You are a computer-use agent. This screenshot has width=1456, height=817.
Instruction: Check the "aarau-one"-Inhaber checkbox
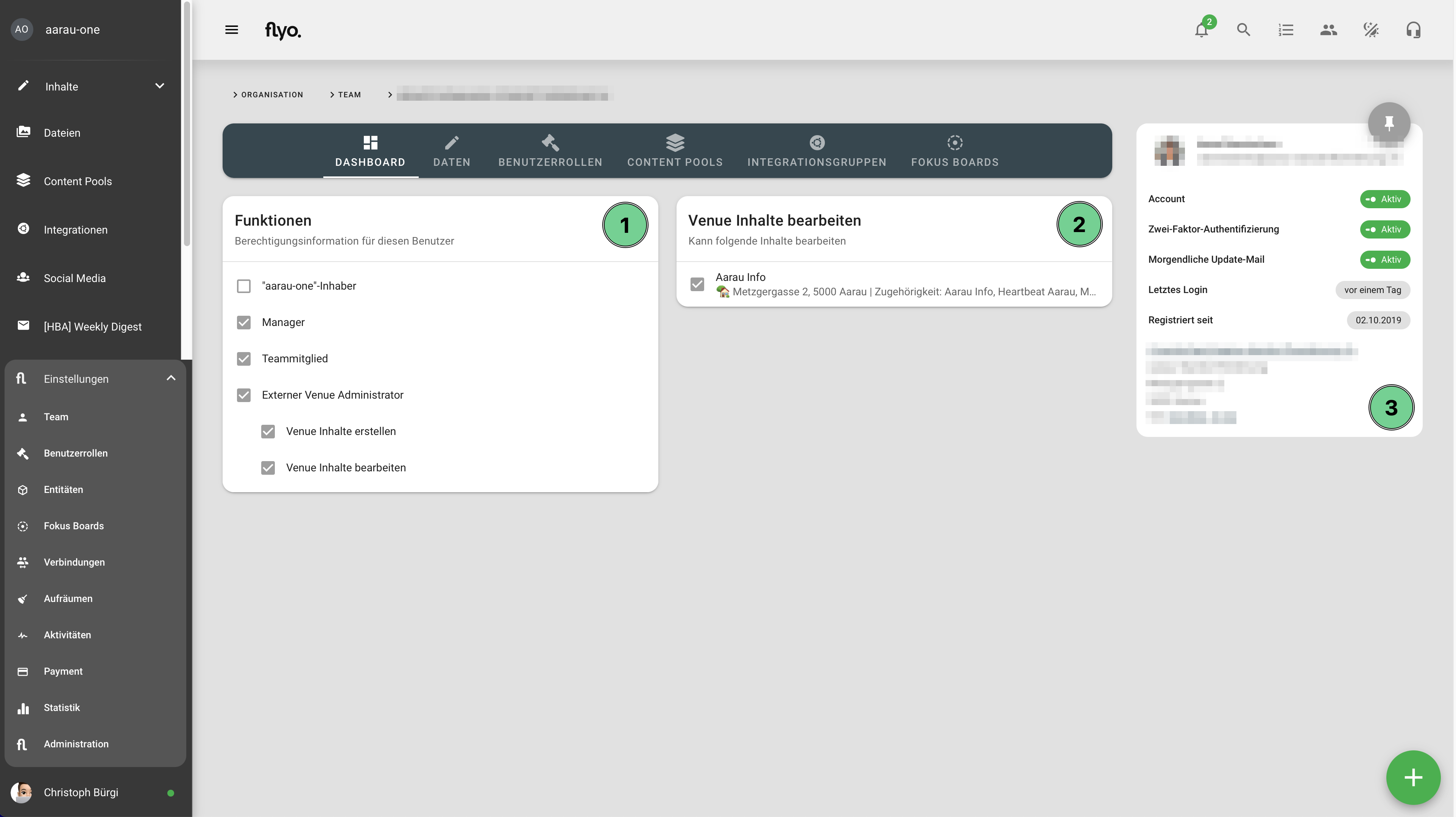point(243,286)
